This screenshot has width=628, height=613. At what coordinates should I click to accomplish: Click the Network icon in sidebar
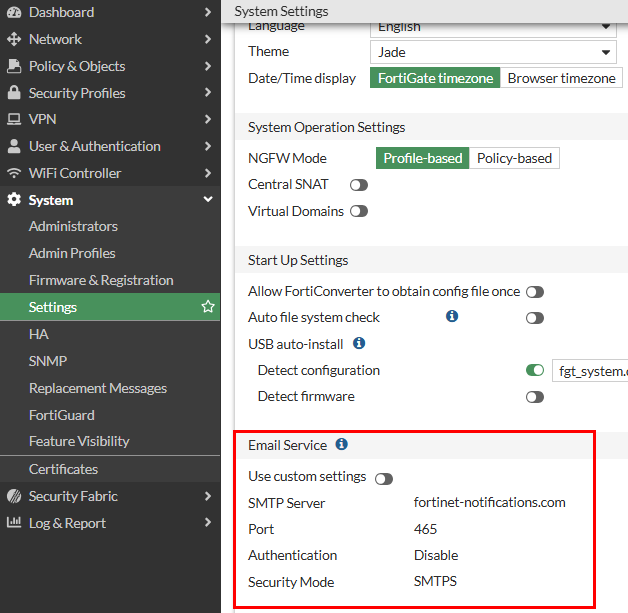coord(13,39)
